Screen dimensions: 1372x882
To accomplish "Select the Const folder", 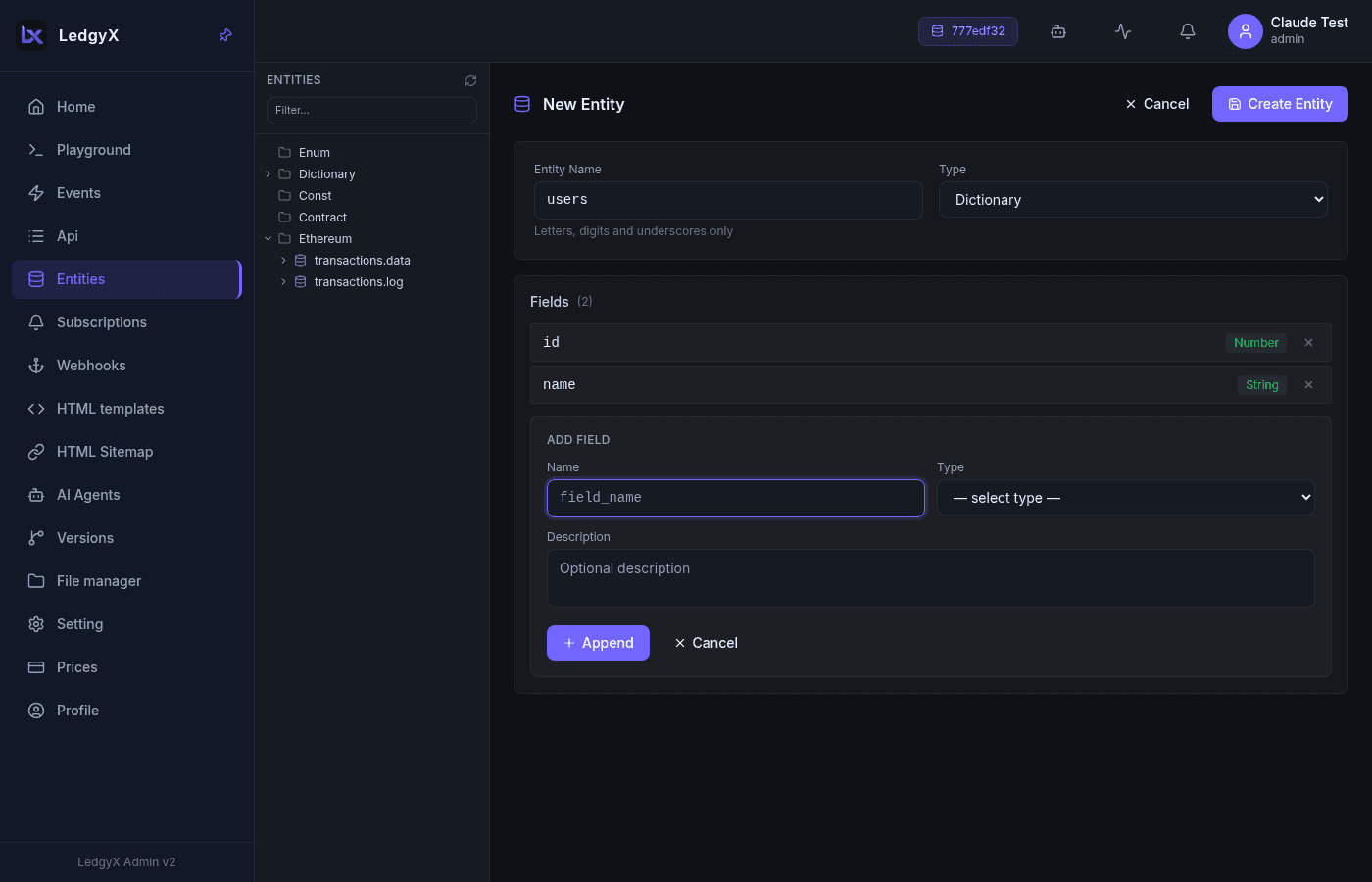I will click(316, 196).
